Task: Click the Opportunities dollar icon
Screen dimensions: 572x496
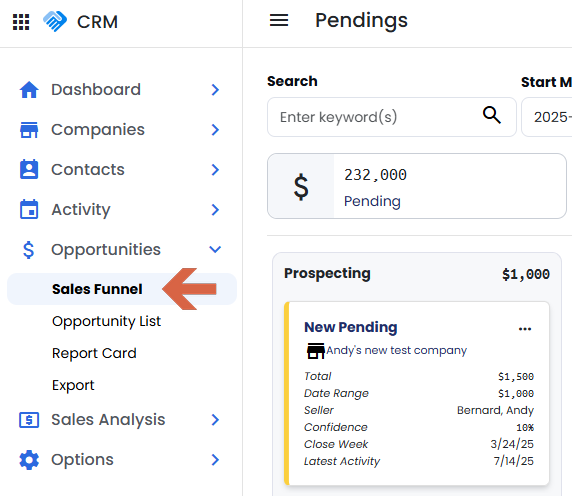Action: 28,250
